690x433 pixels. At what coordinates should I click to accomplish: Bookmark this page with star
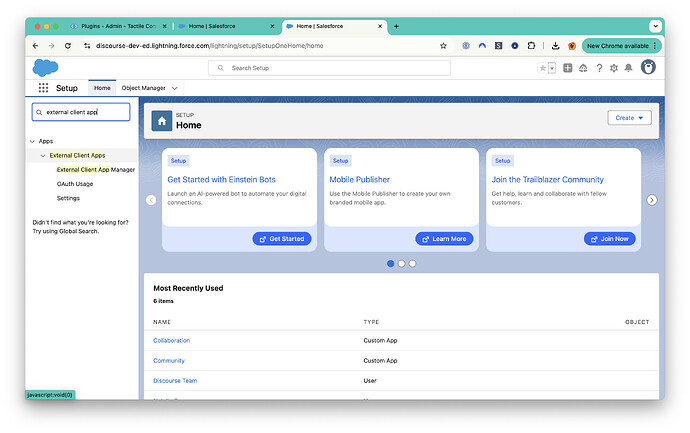click(x=443, y=46)
